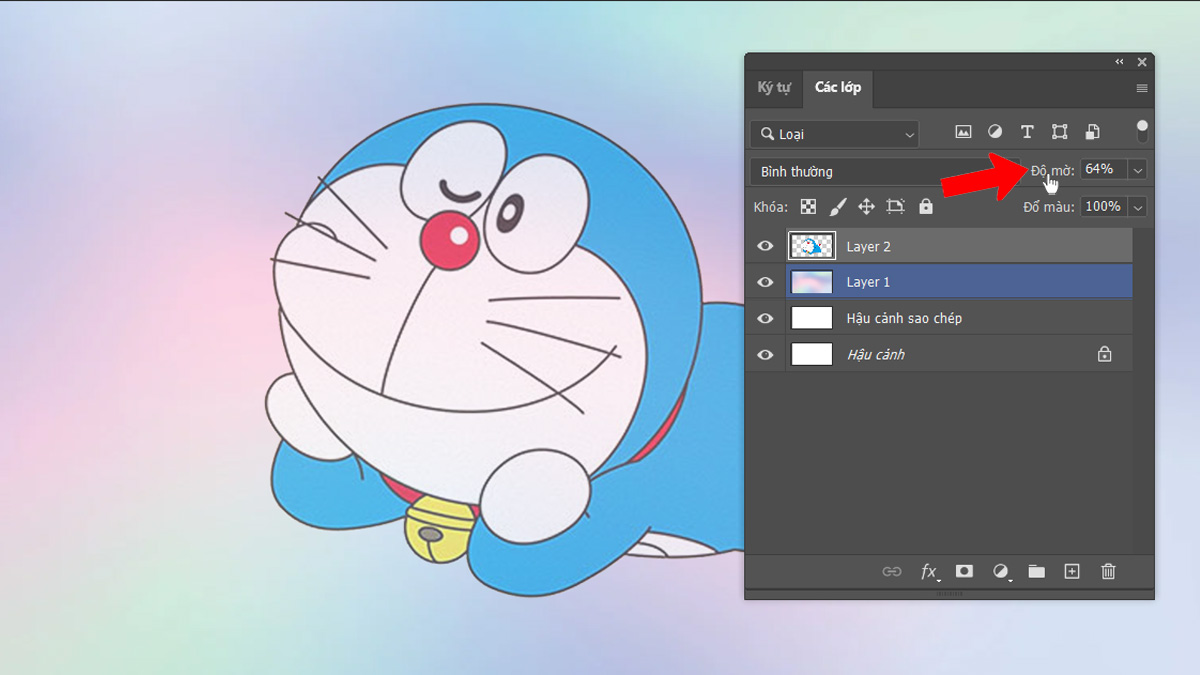1200x675 pixels.
Task: Switch to the Ký tự tab
Action: [774, 88]
